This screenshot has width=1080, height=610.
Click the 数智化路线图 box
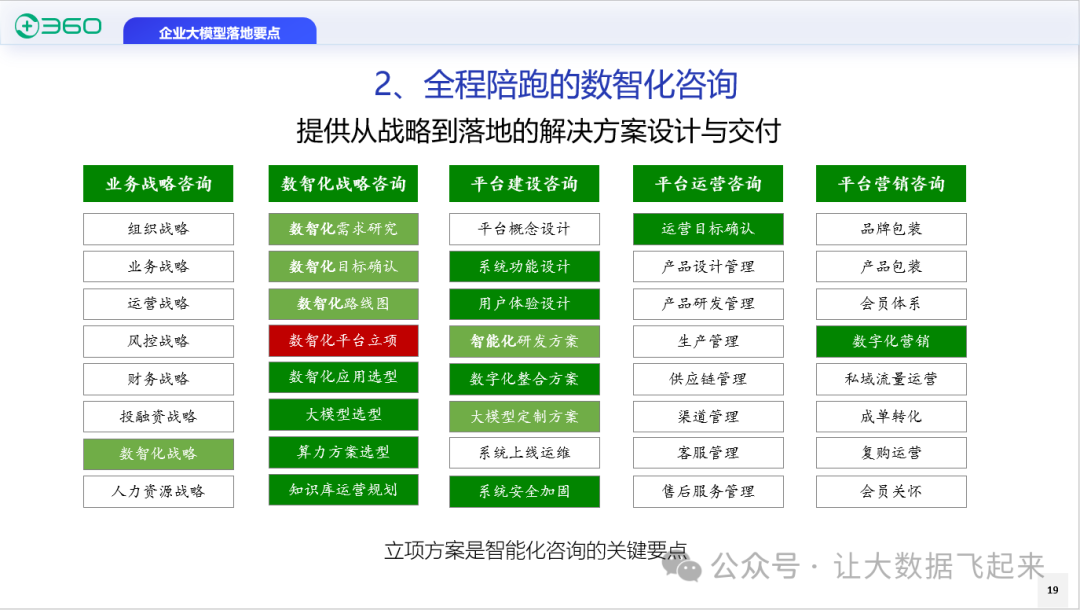click(343, 304)
